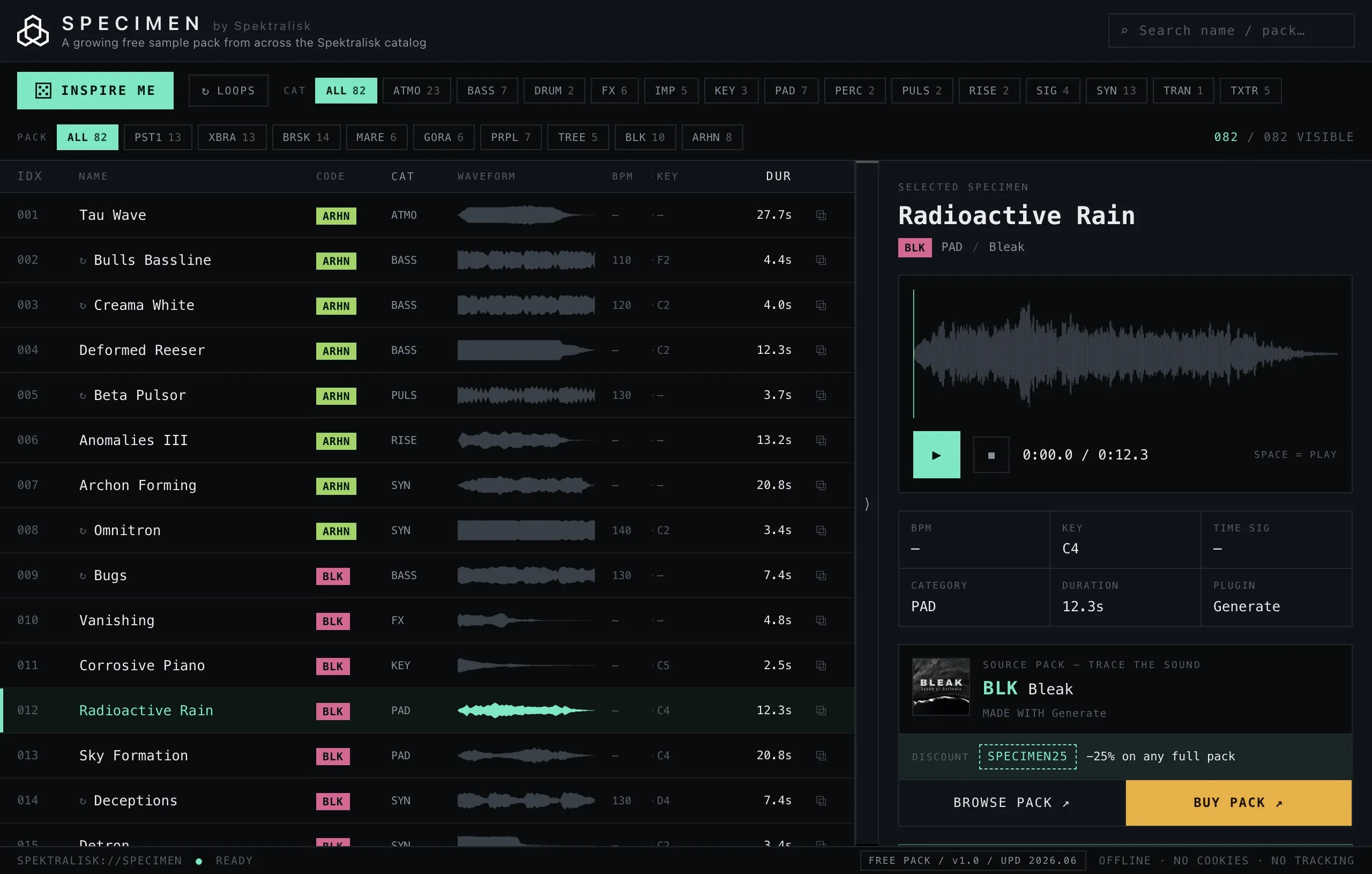1372x874 pixels.
Task: Select pack filter BRSK 14
Action: 306,137
